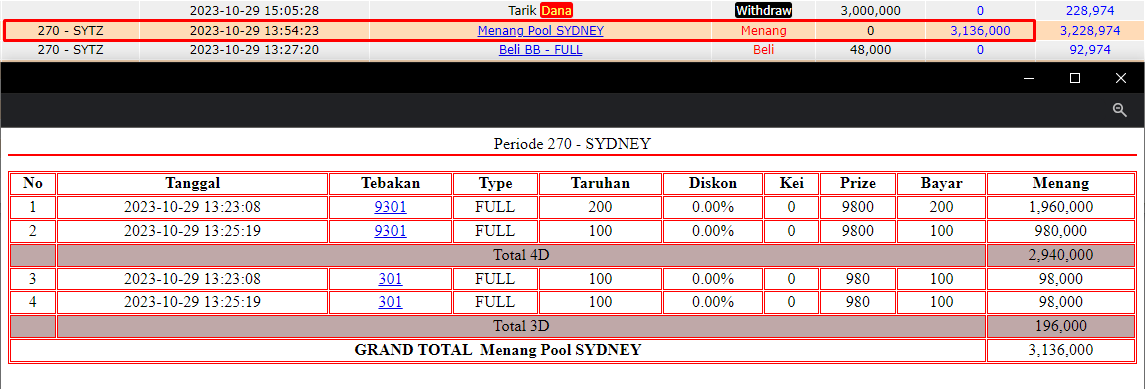
Task: Open 301 link in row 3
Action: pos(391,279)
